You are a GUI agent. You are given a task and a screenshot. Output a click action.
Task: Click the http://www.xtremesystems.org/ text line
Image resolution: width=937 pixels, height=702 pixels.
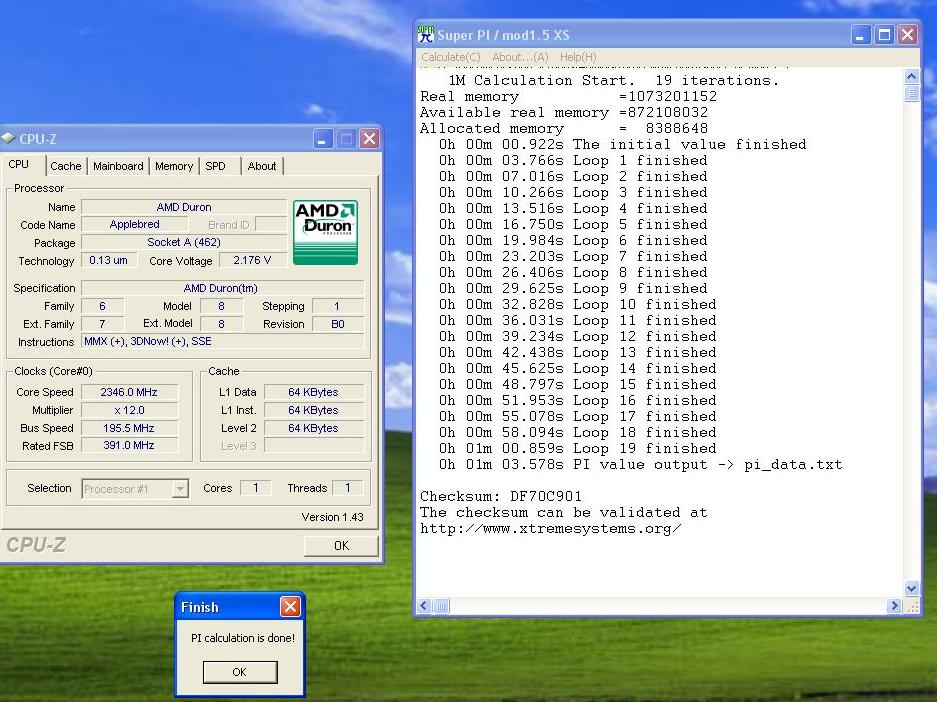point(550,529)
